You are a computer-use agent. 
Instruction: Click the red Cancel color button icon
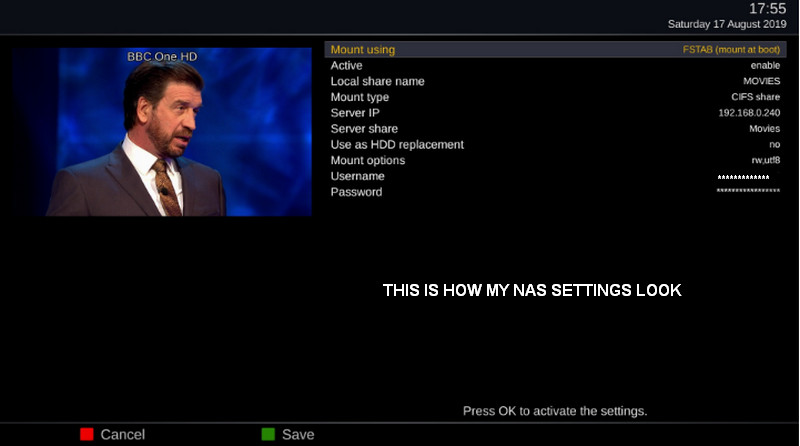click(x=87, y=434)
